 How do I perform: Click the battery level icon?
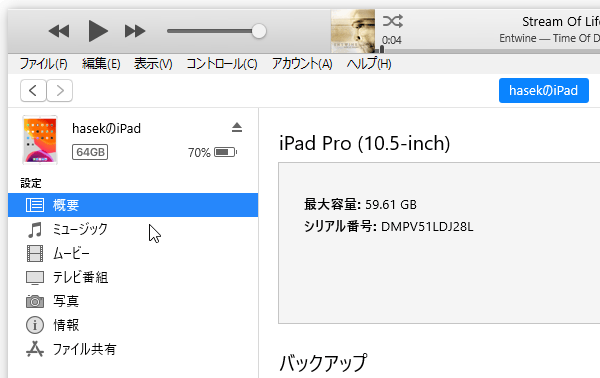(x=225, y=152)
